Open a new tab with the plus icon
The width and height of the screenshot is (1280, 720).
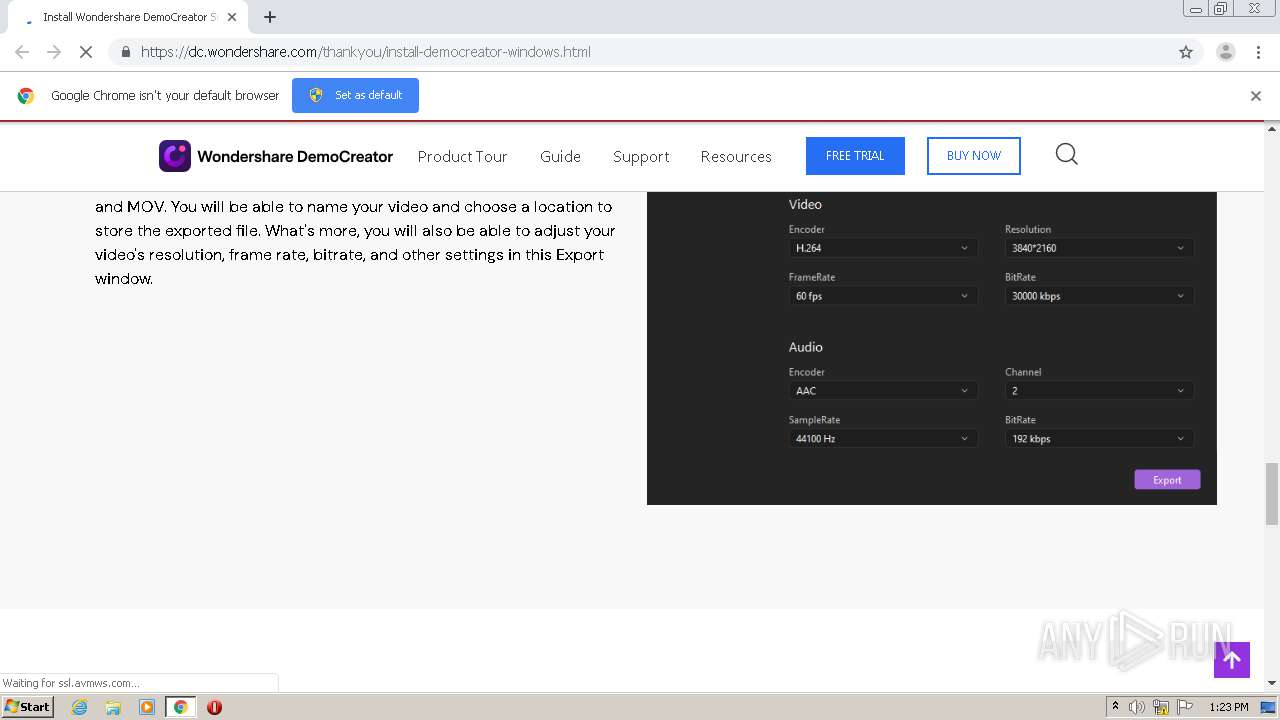point(270,17)
